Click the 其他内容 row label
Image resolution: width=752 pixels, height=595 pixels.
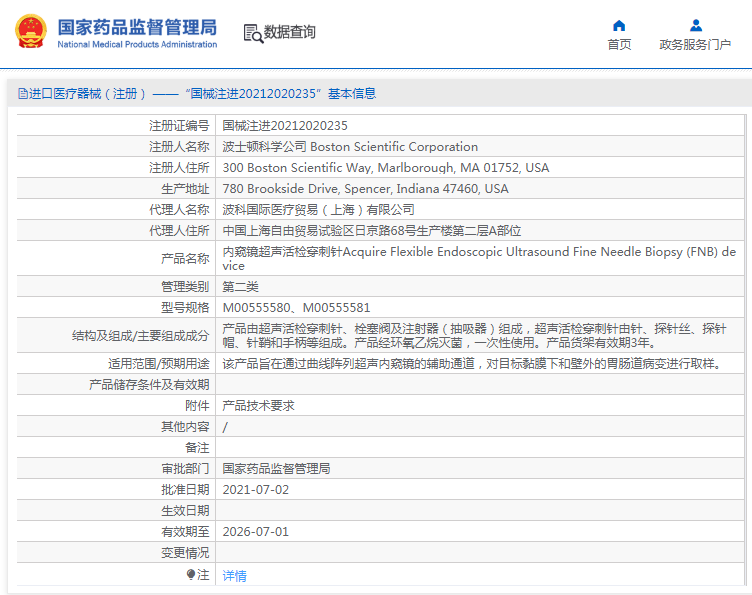coord(185,427)
